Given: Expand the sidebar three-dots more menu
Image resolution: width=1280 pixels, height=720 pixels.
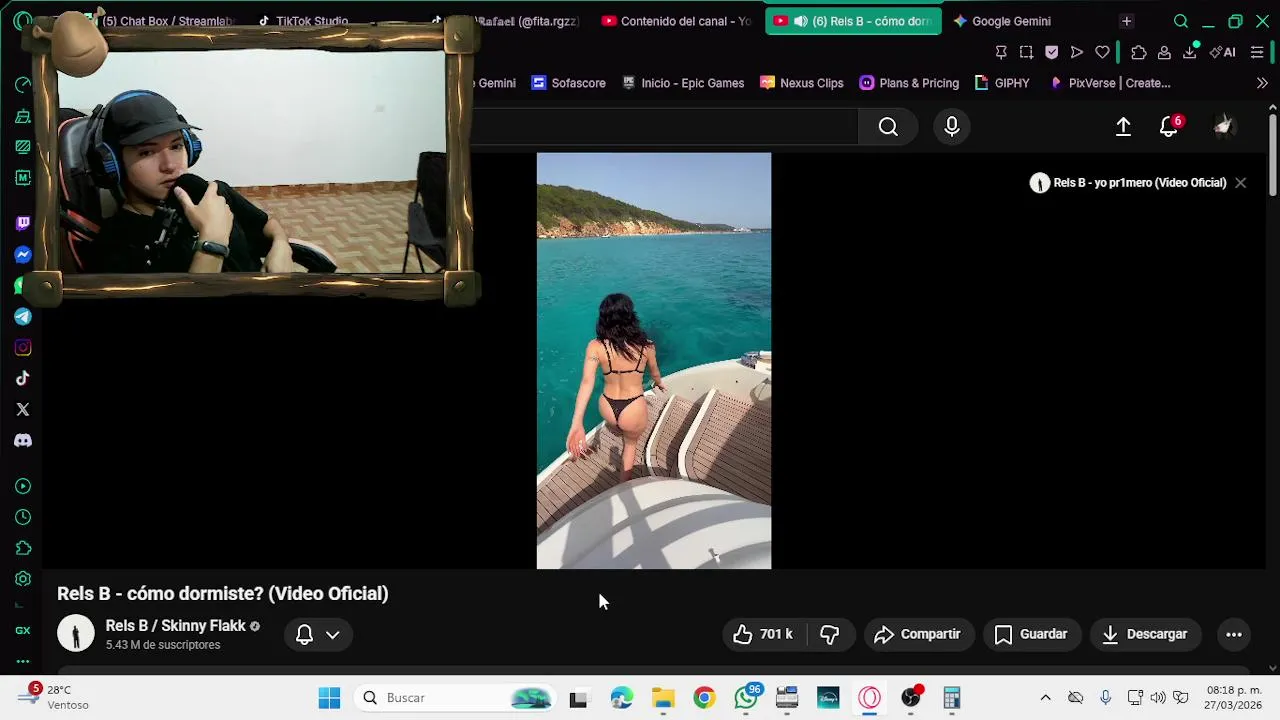Looking at the screenshot, I should tap(23, 661).
